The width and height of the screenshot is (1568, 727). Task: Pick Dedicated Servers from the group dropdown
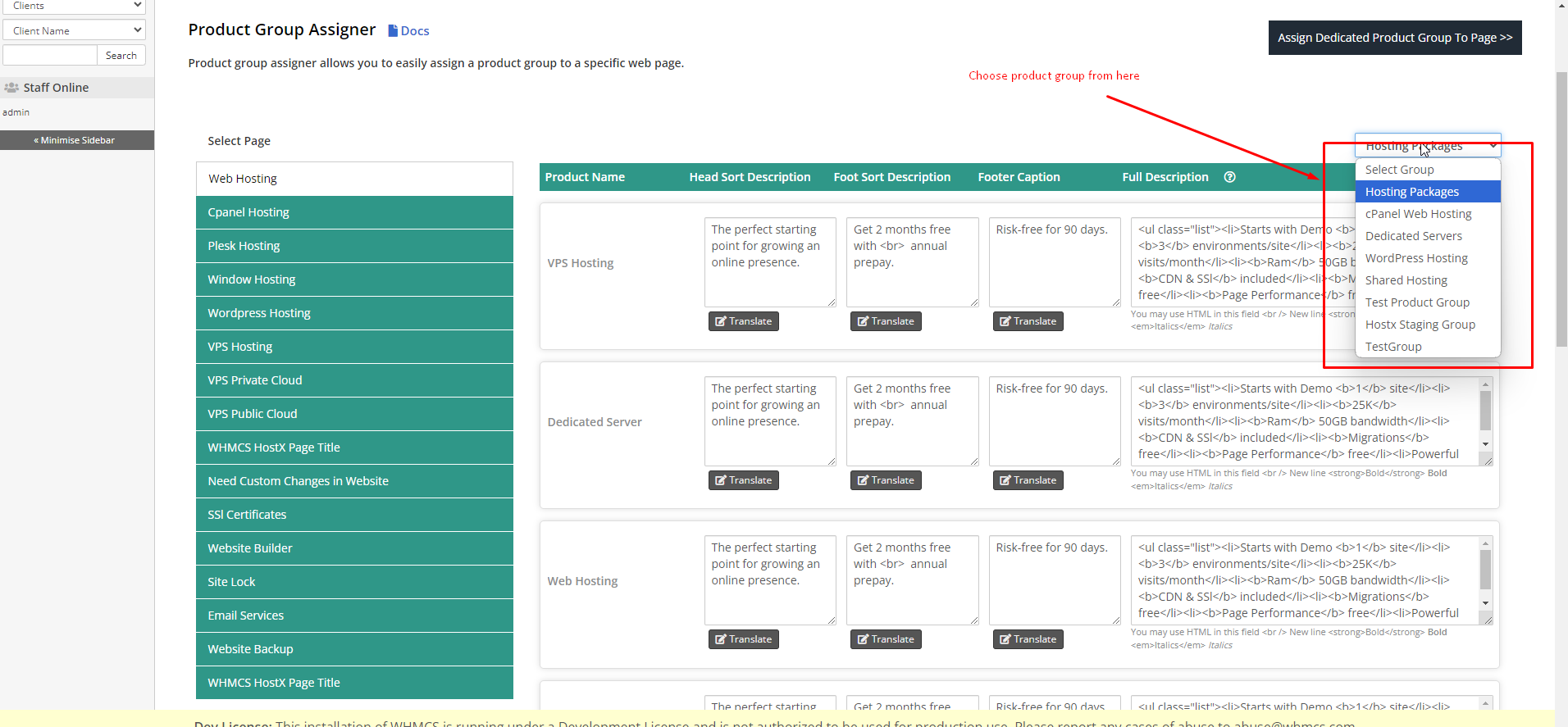coord(1413,236)
